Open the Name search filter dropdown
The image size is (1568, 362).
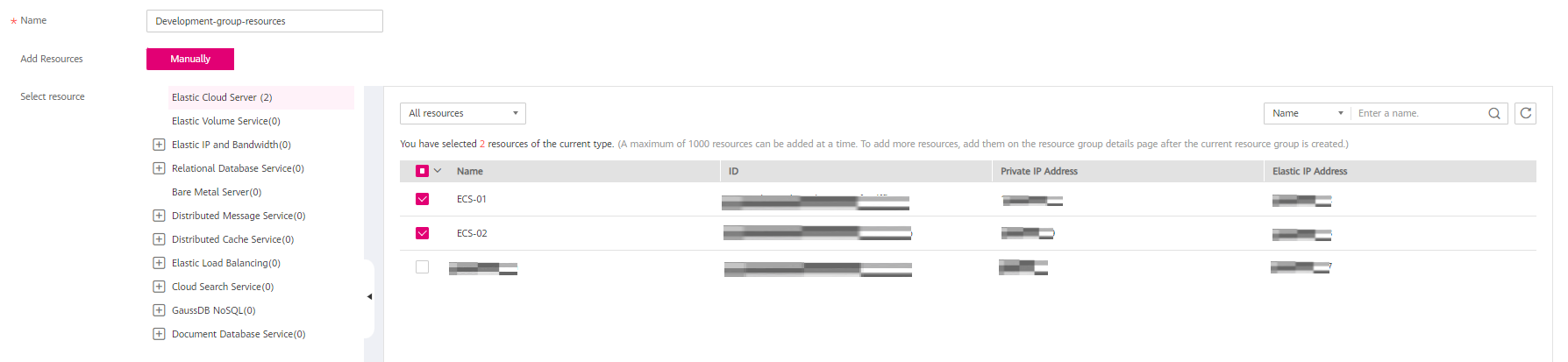[1307, 113]
